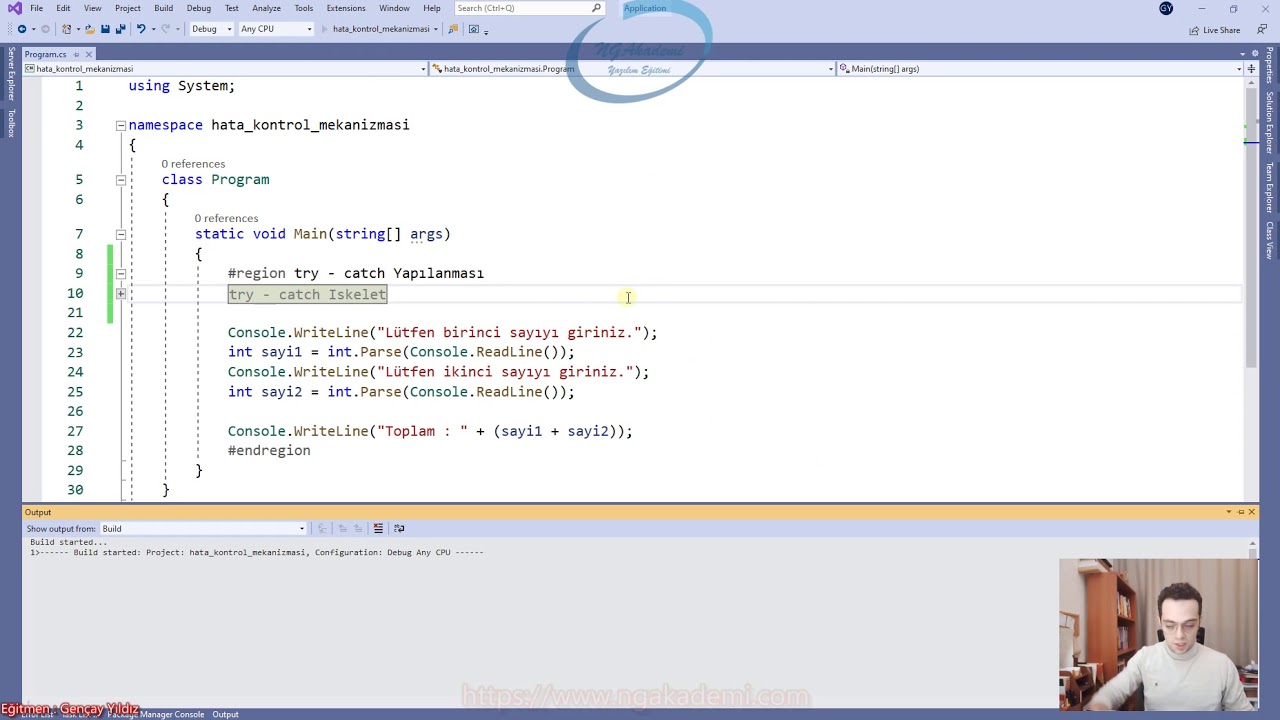Collapse the class Program block at line 5
1280x720 pixels.
click(x=120, y=180)
